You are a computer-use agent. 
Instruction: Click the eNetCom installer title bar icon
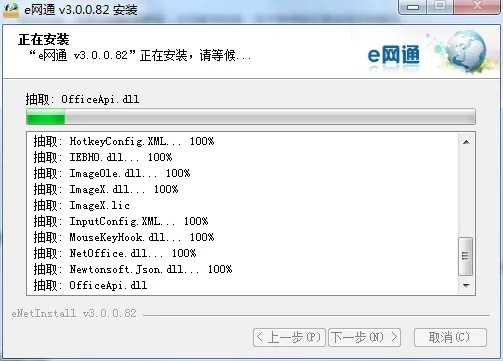(x=11, y=9)
